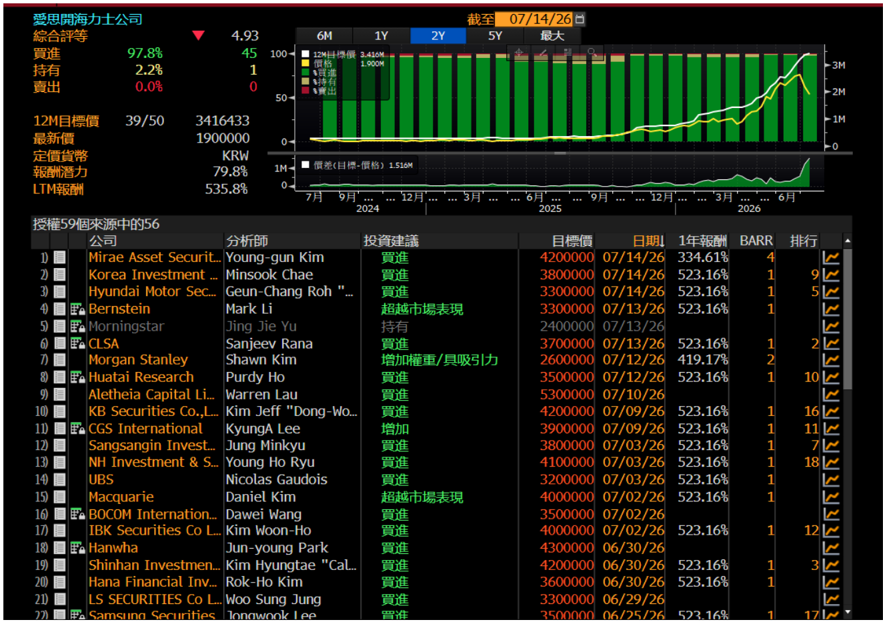
Task: Sort the table by 日期 column header
Action: coord(648,241)
